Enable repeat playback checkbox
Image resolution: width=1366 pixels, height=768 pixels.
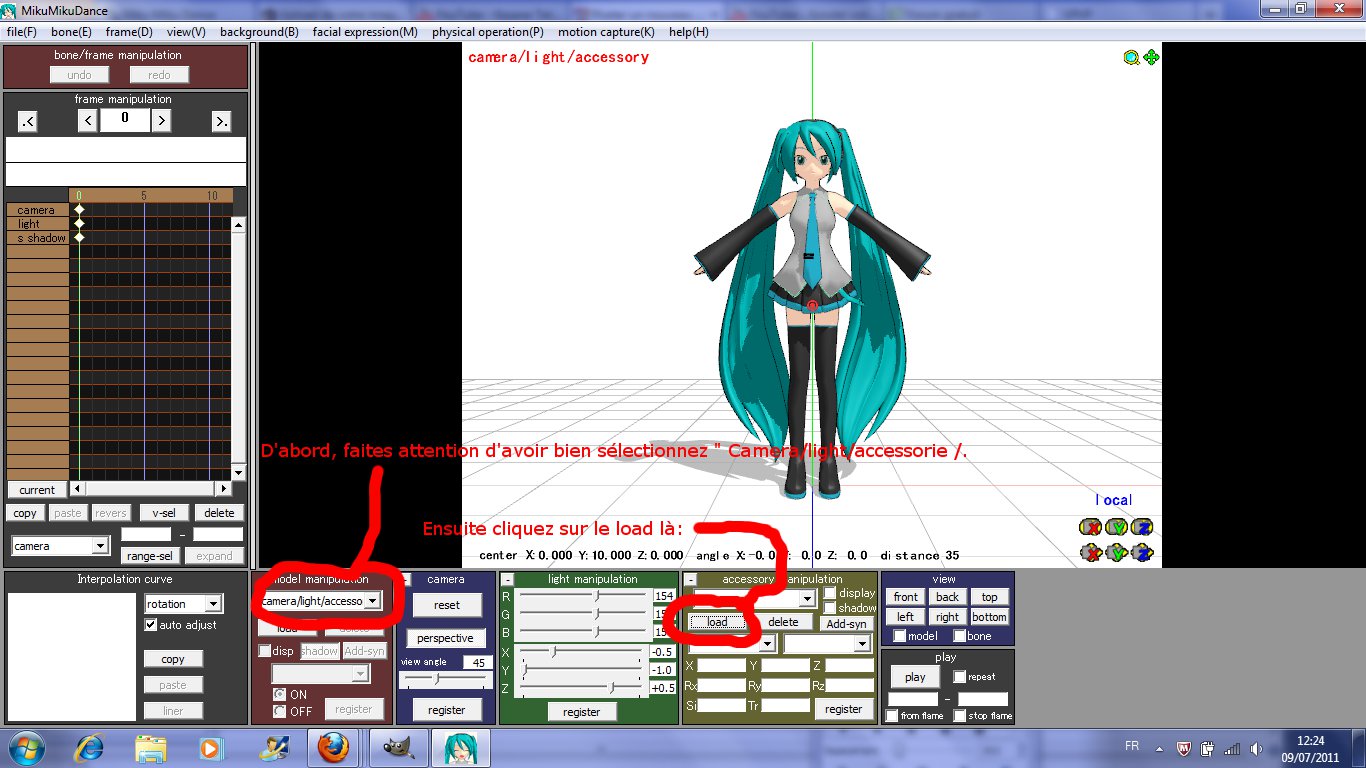coord(959,677)
